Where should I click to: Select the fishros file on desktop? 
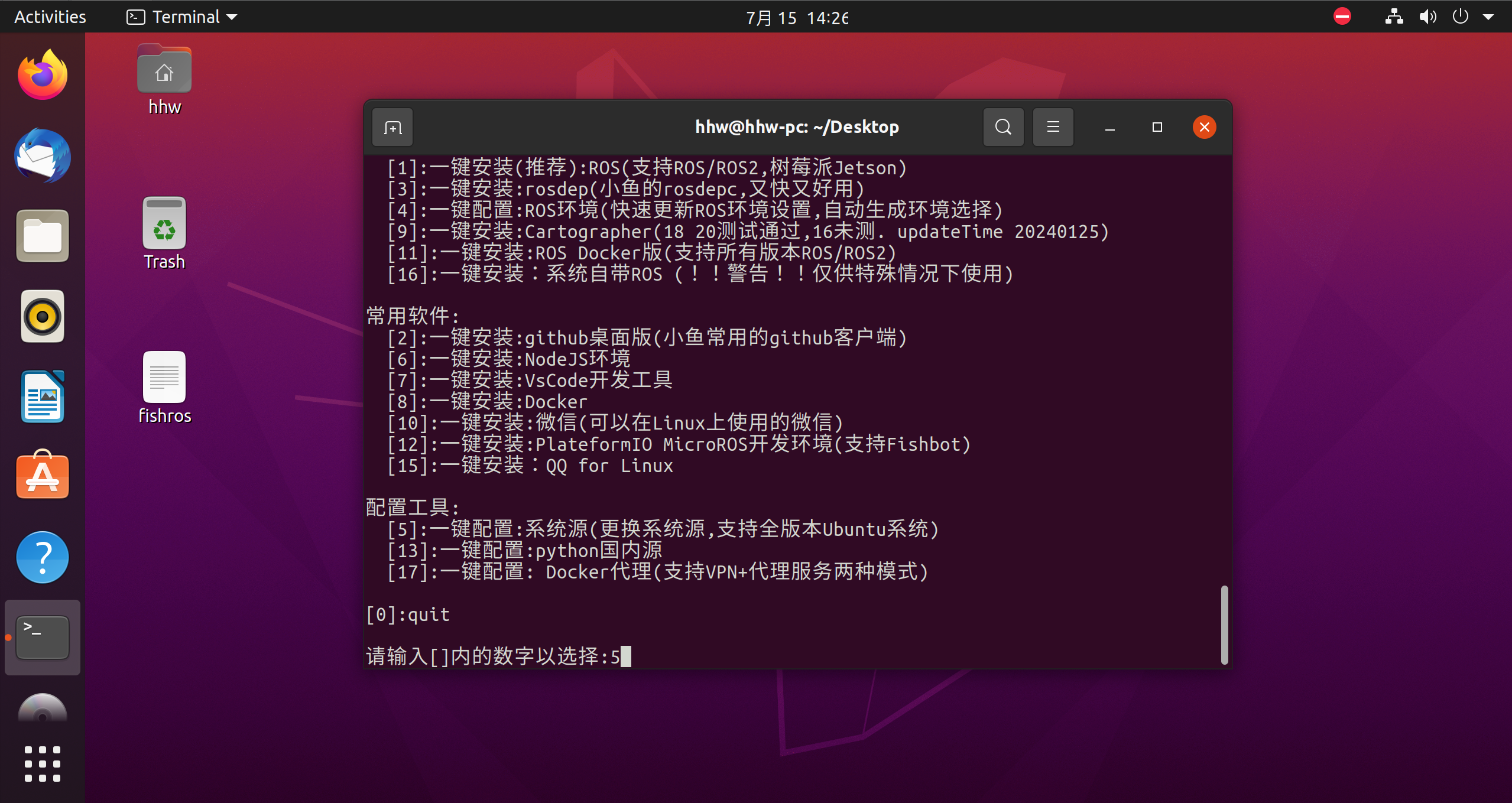[164, 388]
